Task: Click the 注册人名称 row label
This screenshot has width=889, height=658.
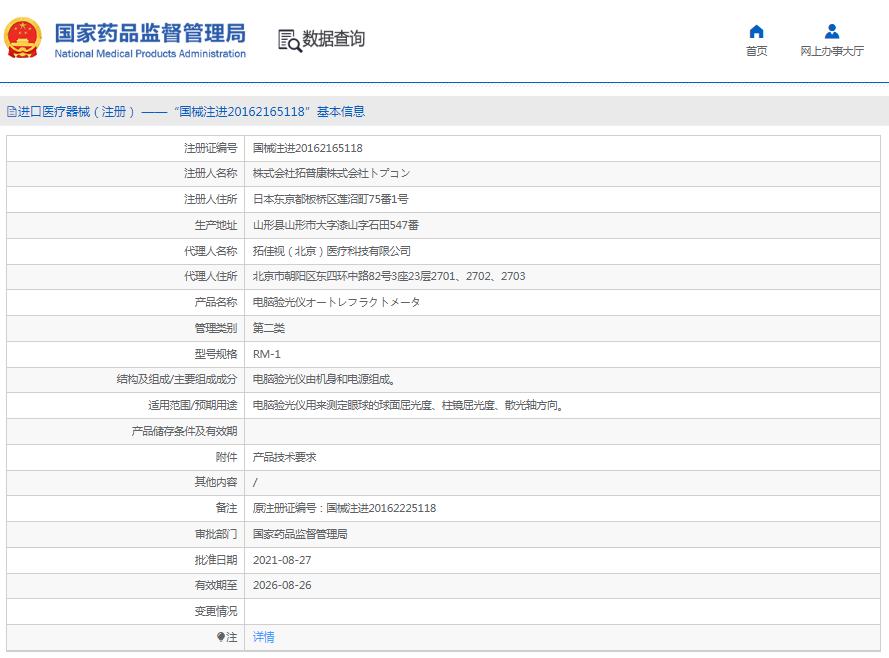Action: (210, 173)
